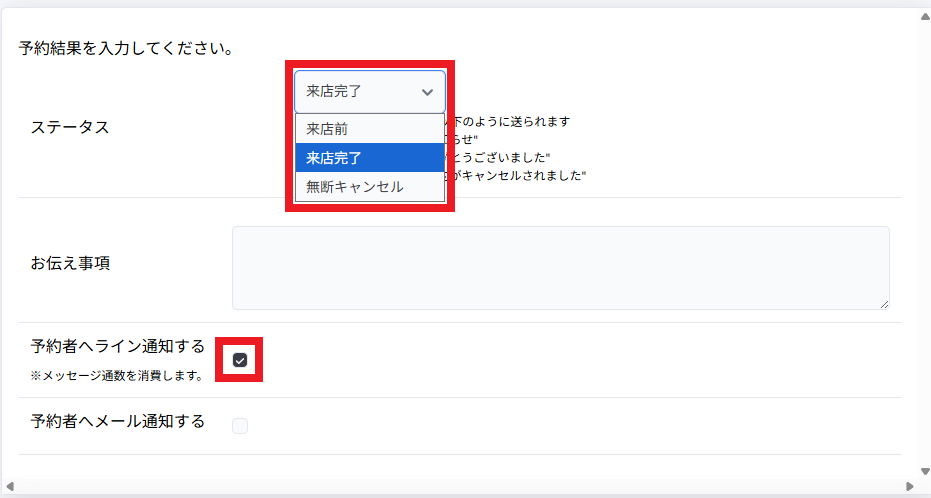Click the お伝え事項 field label
931x498 pixels.
tap(70, 264)
